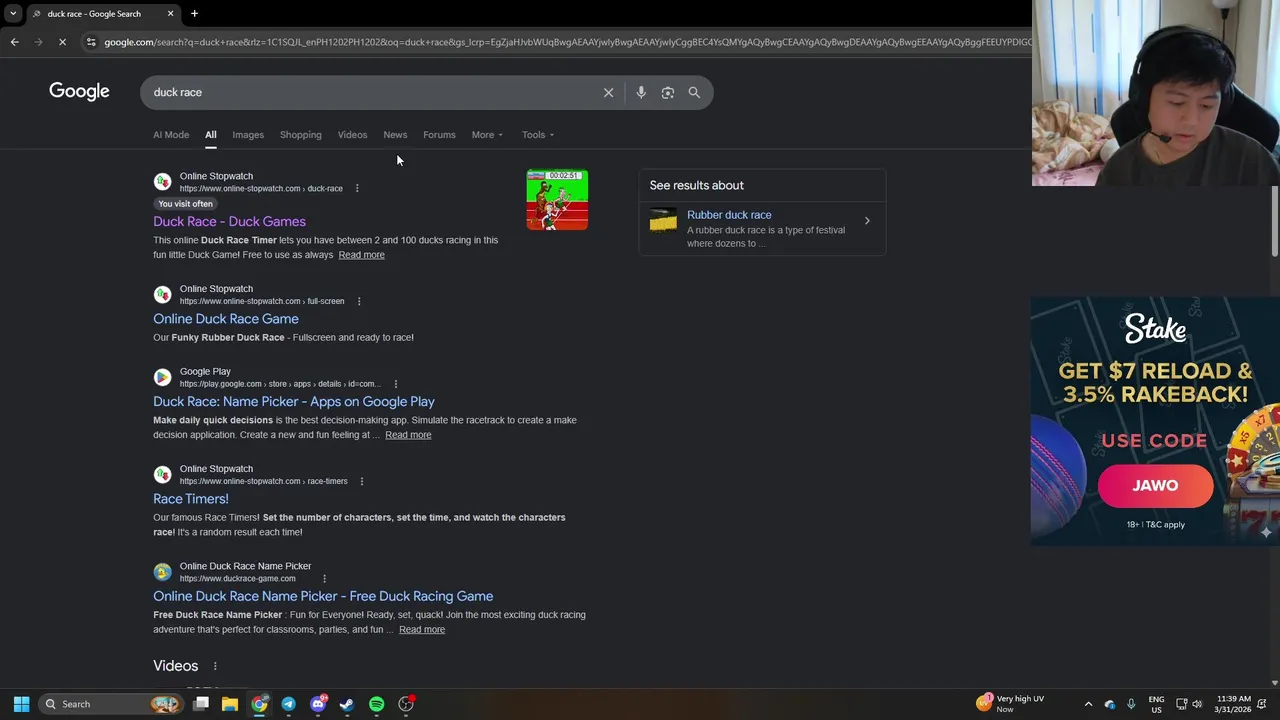Screen dimensions: 1280x720
Task: Click the JAWO button in Stake ad
Action: click(1155, 486)
